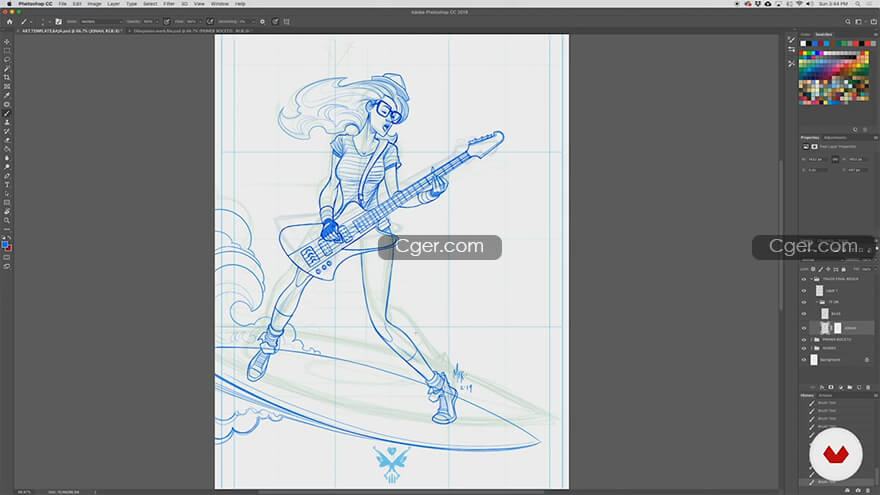Select the Crop tool
Viewport: 880px width, 495px height.
[x=7, y=77]
